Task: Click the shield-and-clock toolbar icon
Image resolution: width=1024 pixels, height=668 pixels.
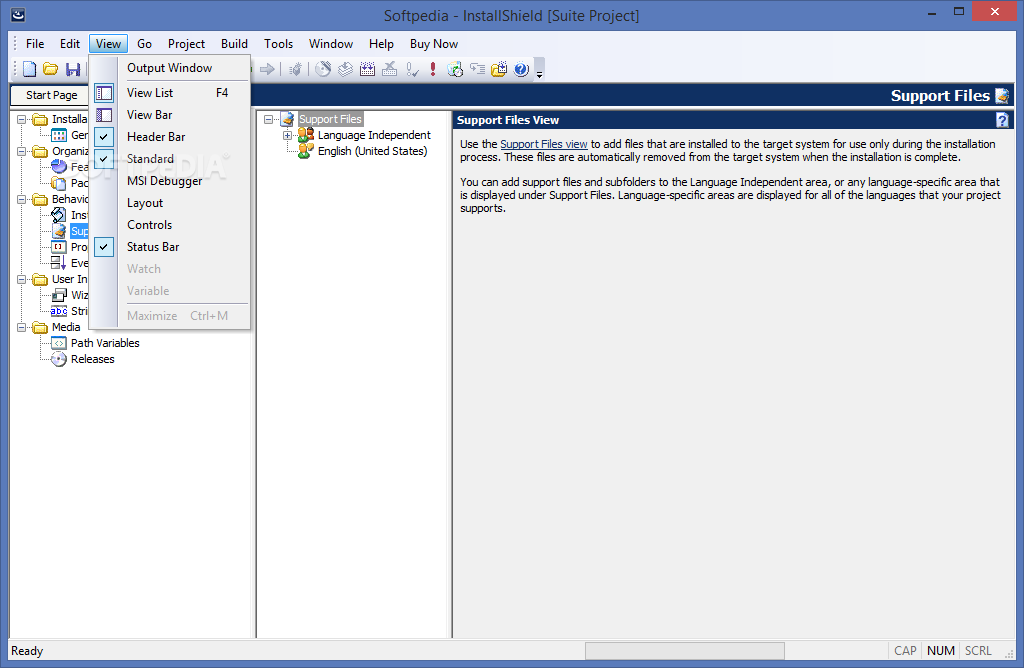Action: click(455, 69)
